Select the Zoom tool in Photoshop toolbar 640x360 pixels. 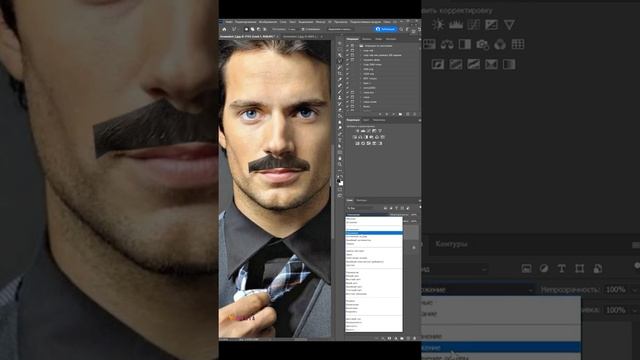340,164
